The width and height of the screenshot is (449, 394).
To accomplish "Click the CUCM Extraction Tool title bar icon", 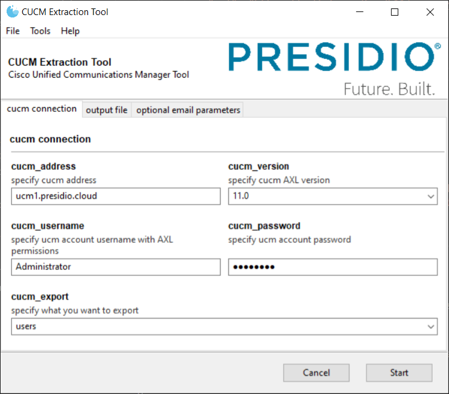I will [12, 12].
